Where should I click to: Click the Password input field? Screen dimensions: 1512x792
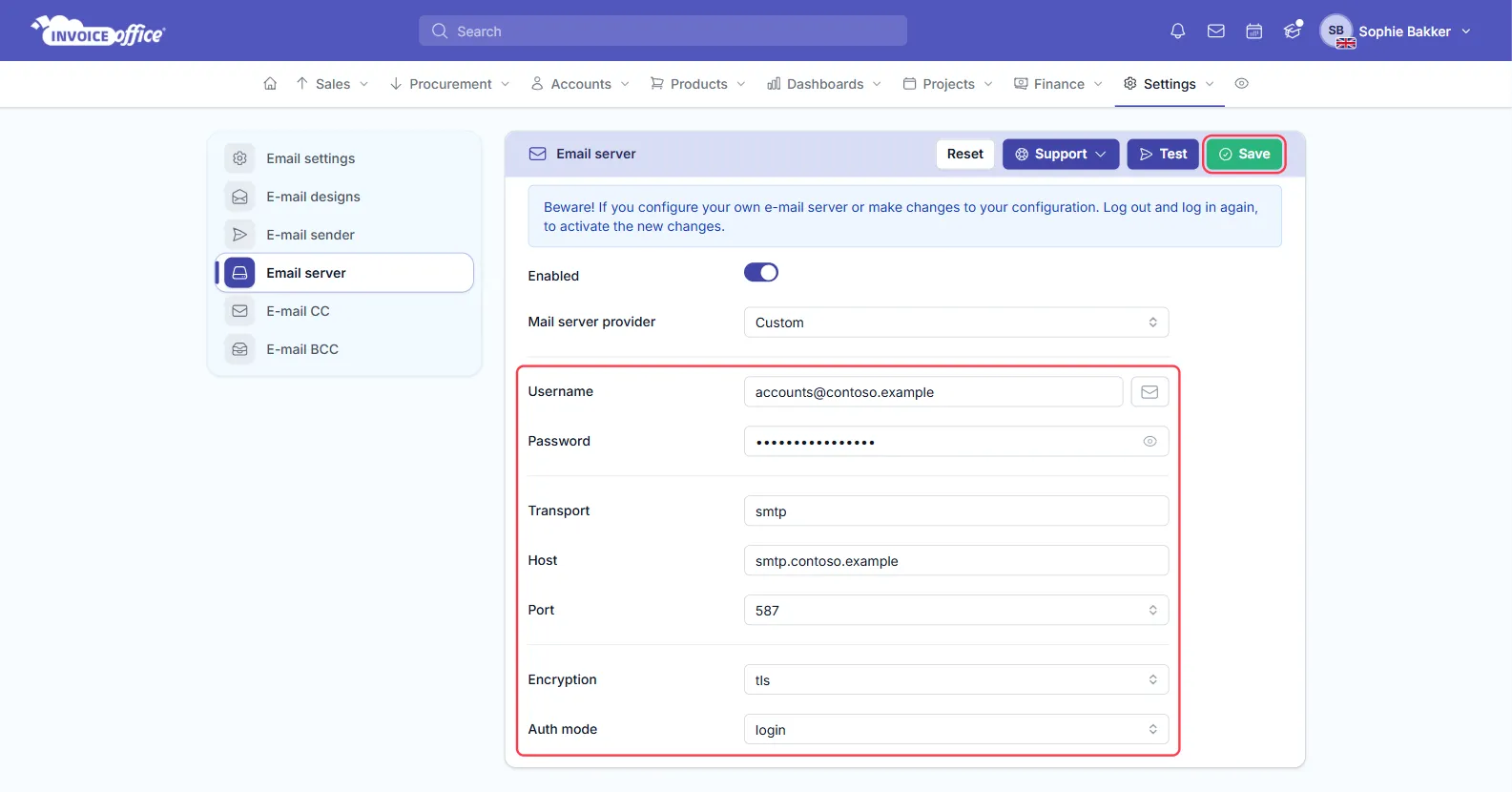click(x=956, y=442)
